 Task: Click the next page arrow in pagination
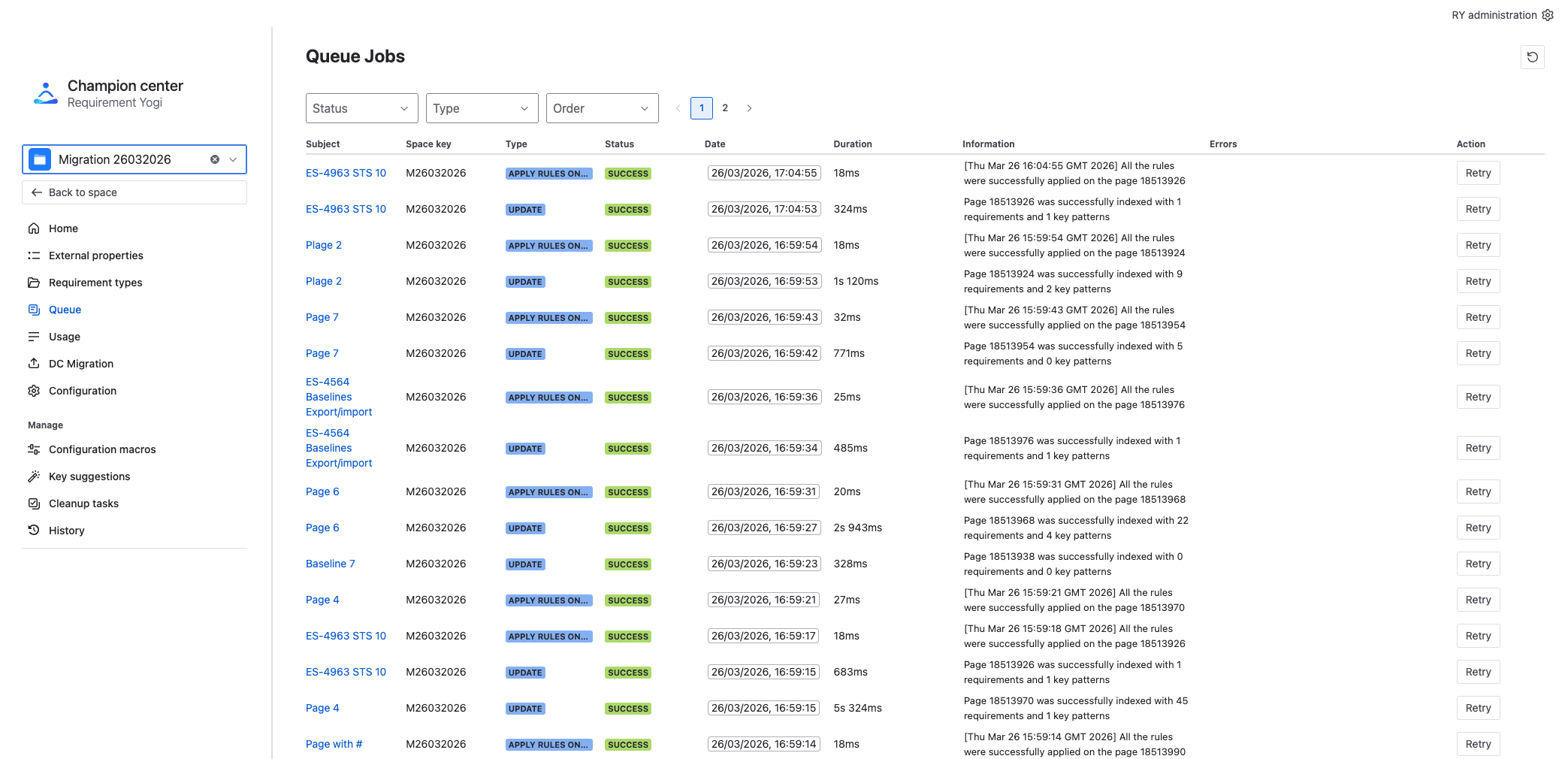[x=749, y=108]
